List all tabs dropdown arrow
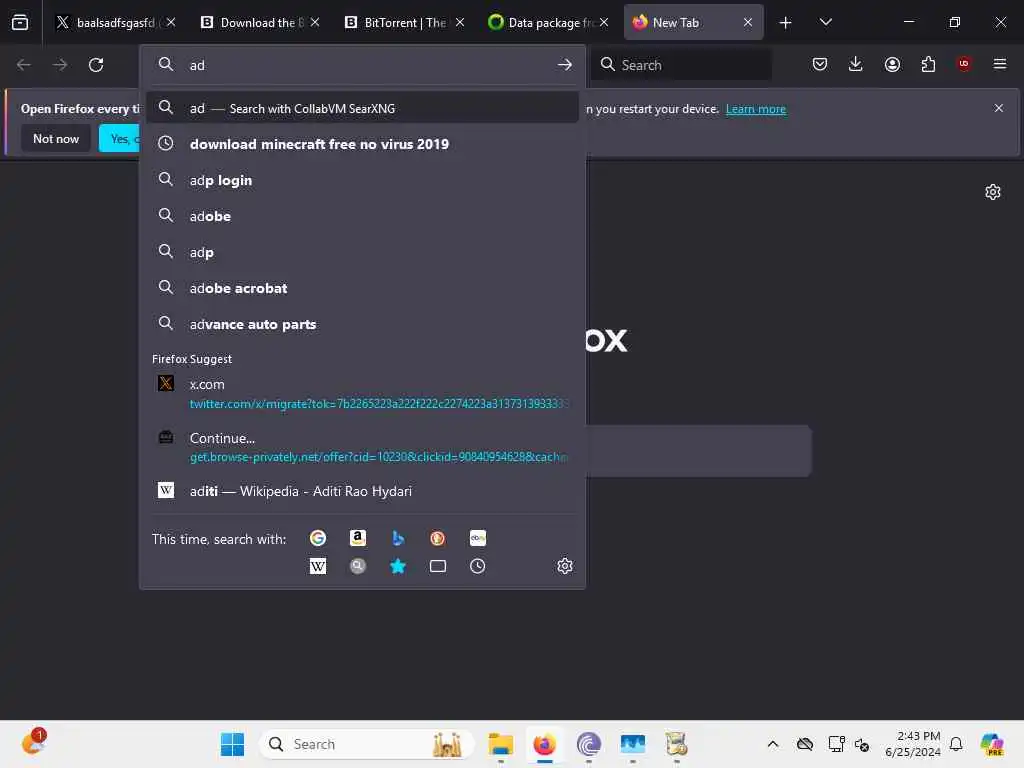Screen dimensions: 1024x768 tap(825, 22)
